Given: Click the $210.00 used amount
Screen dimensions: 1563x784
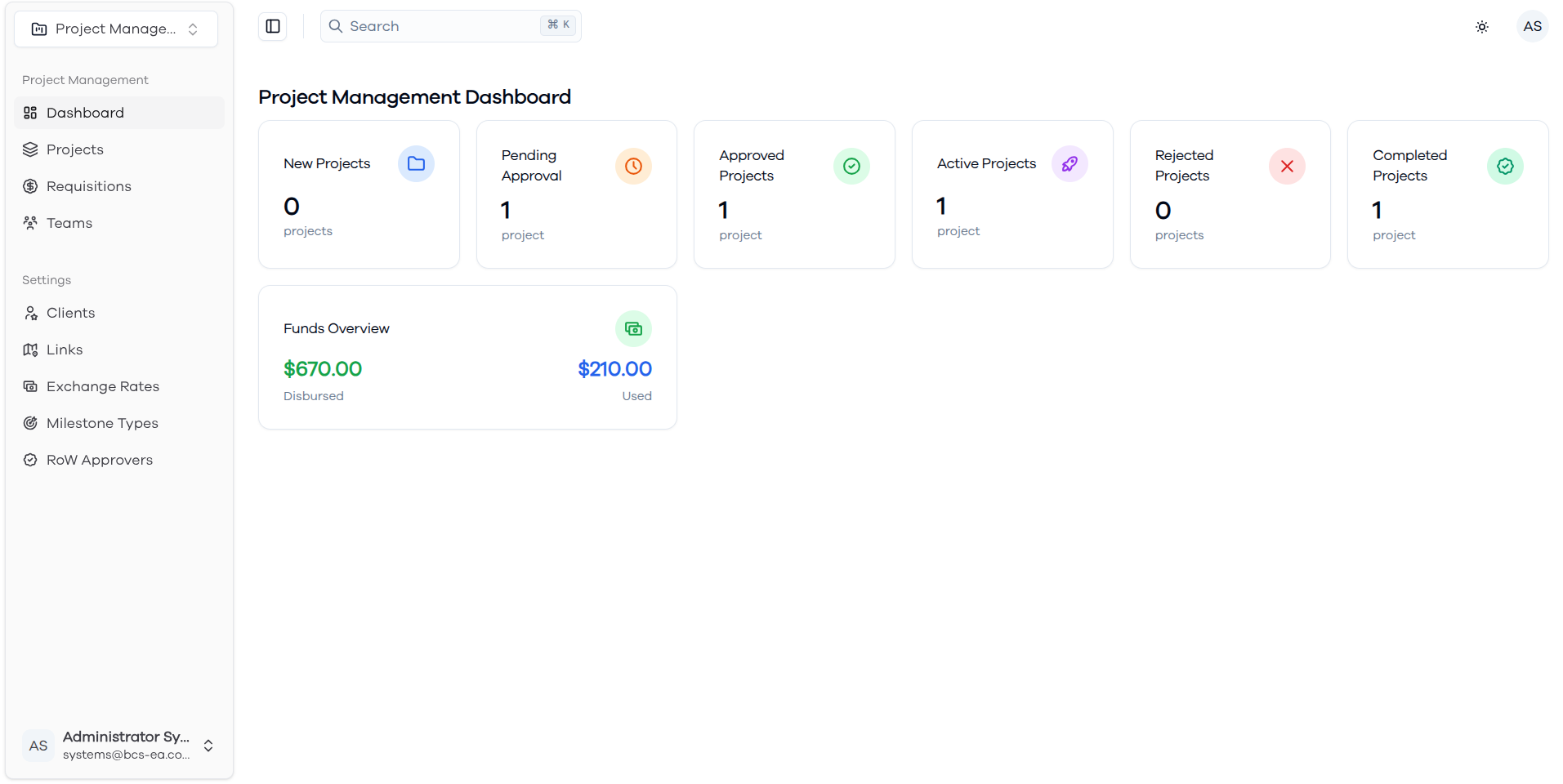Looking at the screenshot, I should [x=614, y=369].
